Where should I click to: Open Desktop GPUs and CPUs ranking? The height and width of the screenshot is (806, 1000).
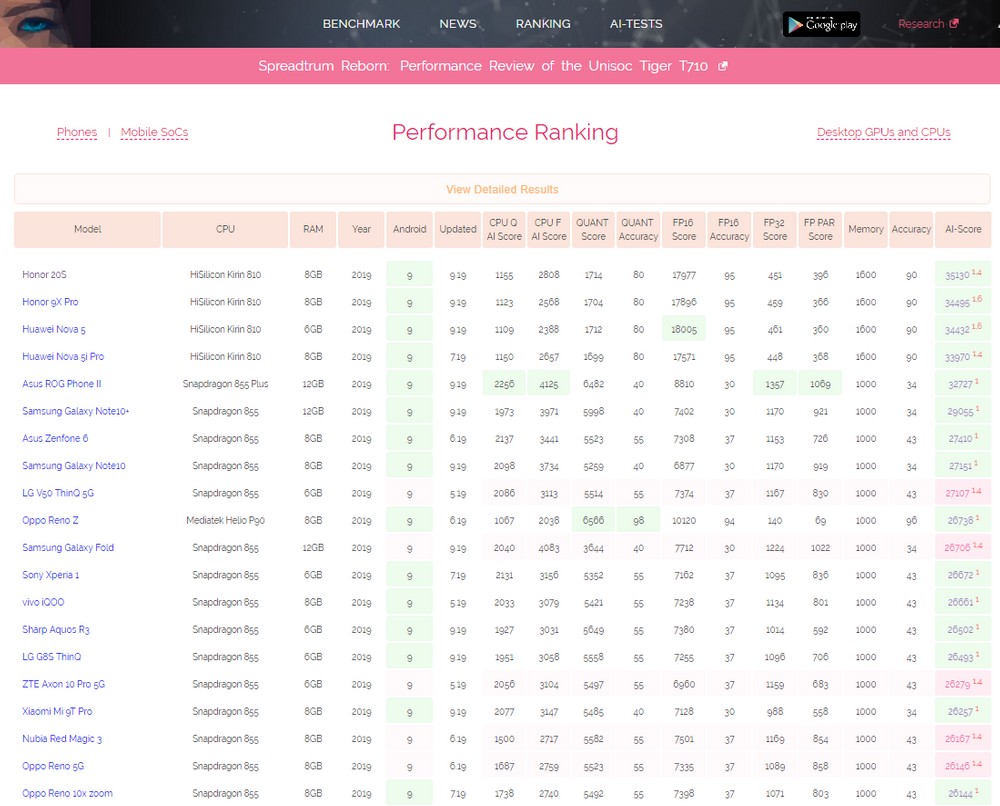(x=883, y=132)
